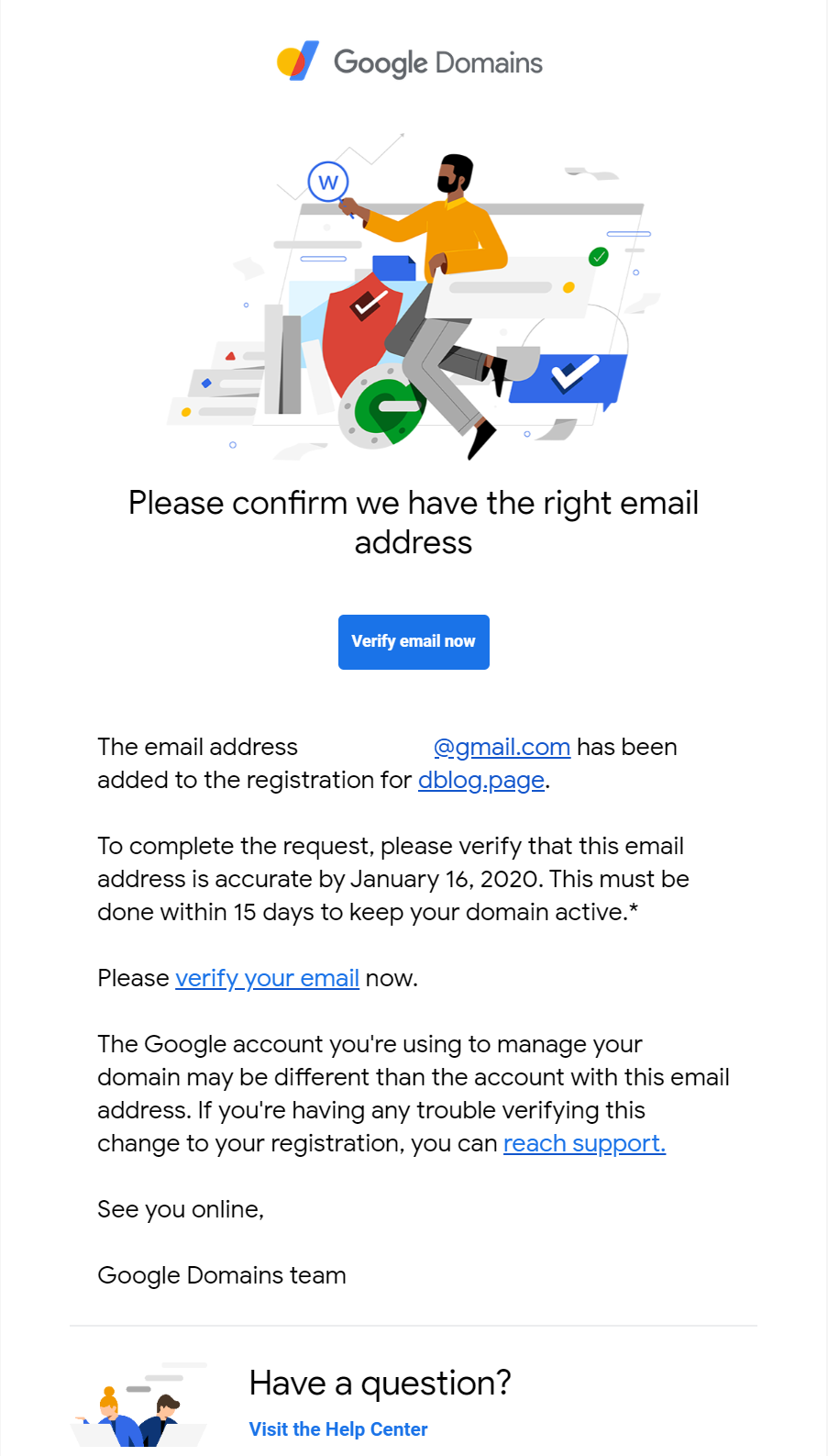
Task: Click the Have a question? heading
Action: click(380, 1383)
